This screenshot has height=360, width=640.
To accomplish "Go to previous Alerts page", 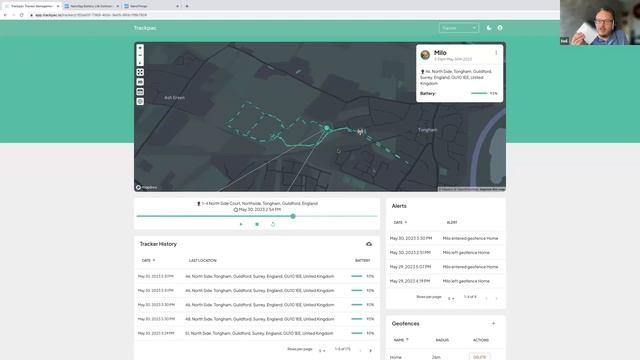I will 487,298.
